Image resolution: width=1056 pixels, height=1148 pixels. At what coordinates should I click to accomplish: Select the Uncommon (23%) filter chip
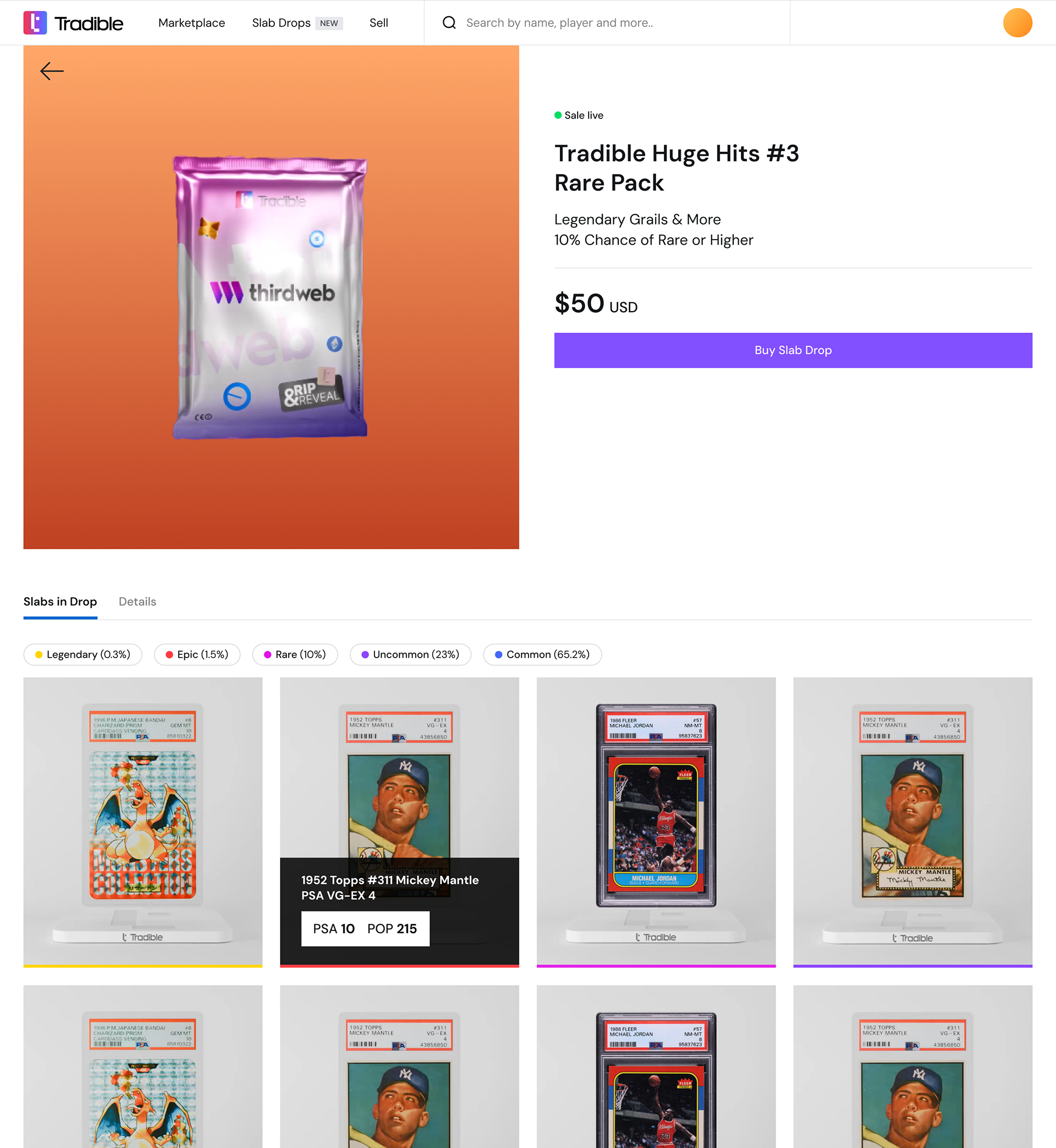pyautogui.click(x=410, y=654)
